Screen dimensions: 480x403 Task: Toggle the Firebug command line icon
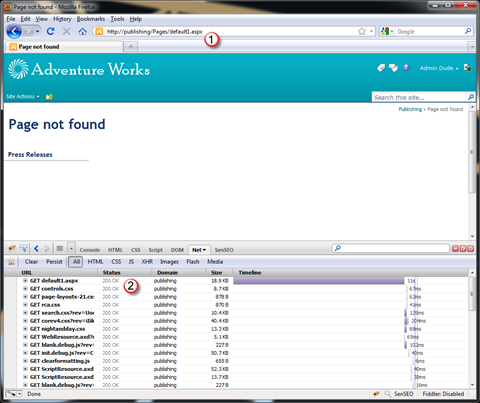60,248
